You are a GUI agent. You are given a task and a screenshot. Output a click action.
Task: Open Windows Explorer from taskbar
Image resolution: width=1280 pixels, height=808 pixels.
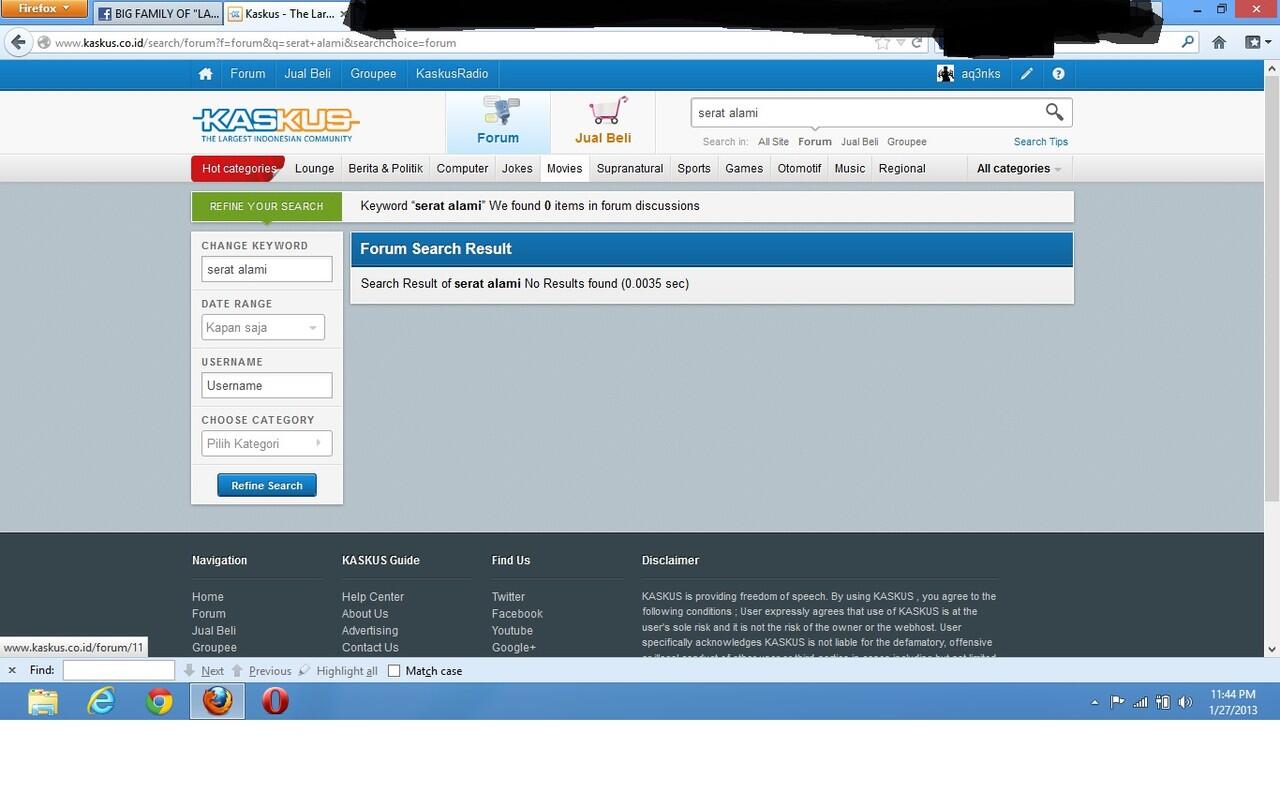click(43, 702)
